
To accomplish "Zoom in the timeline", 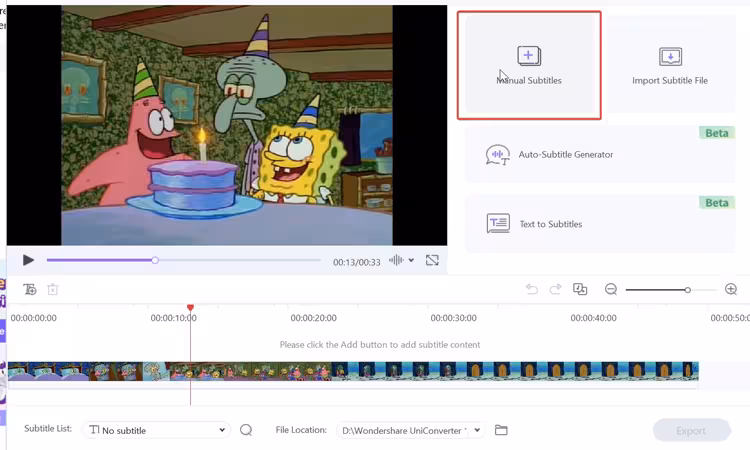I will (x=731, y=289).
